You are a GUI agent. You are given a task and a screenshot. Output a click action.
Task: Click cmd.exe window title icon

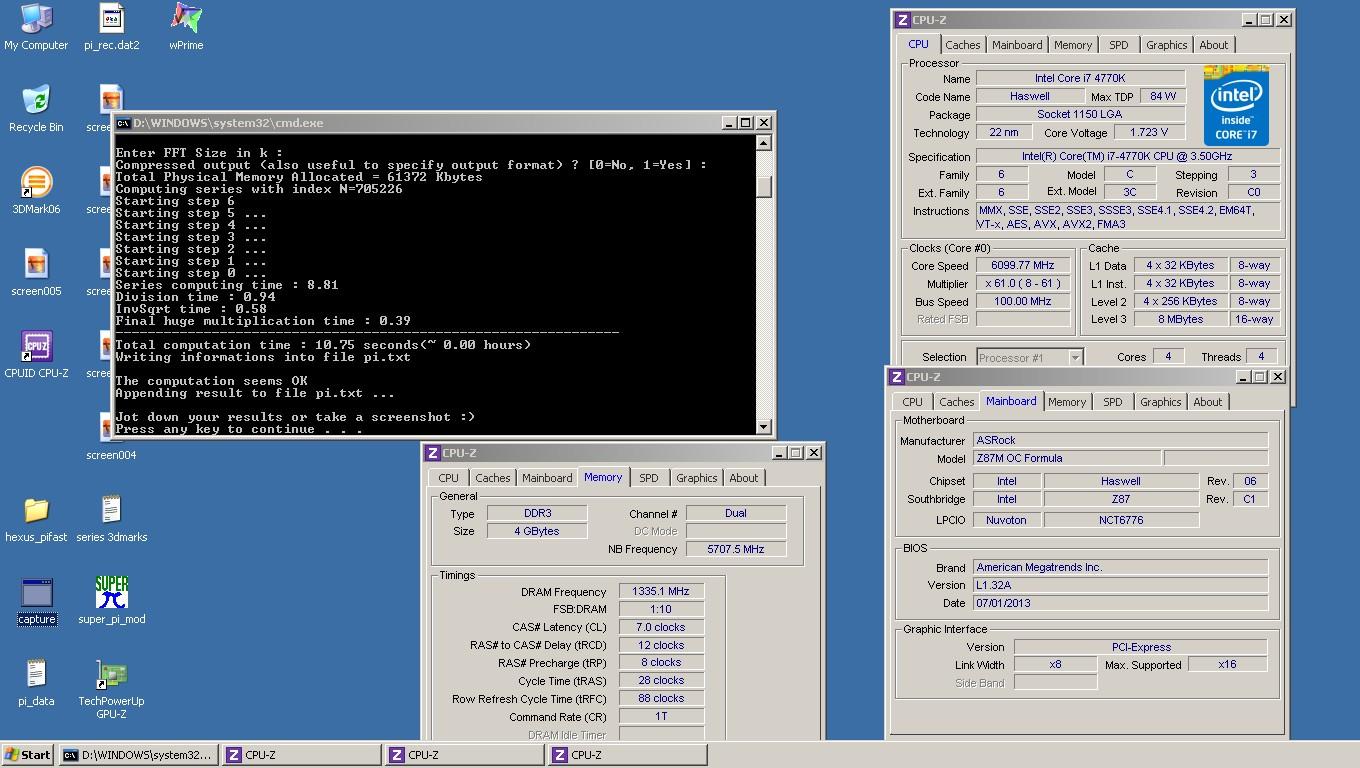tap(123, 123)
